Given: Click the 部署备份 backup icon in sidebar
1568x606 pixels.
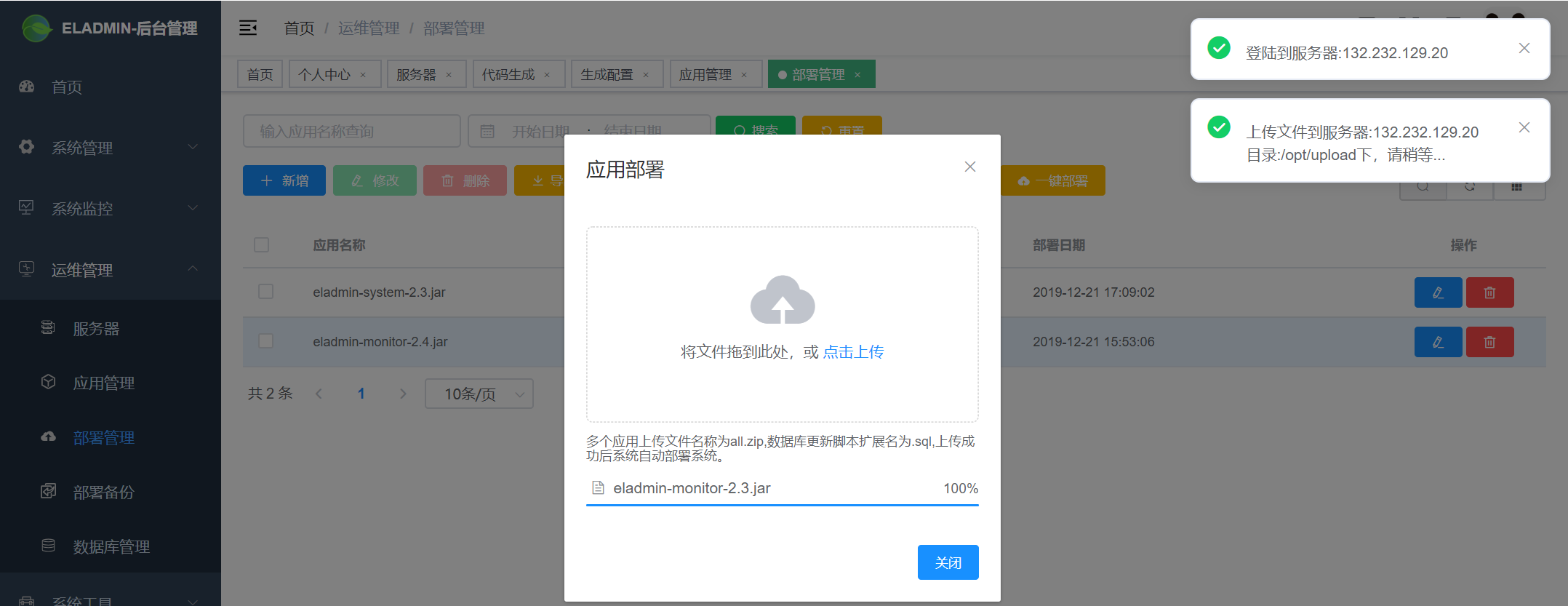Looking at the screenshot, I should click(x=48, y=491).
